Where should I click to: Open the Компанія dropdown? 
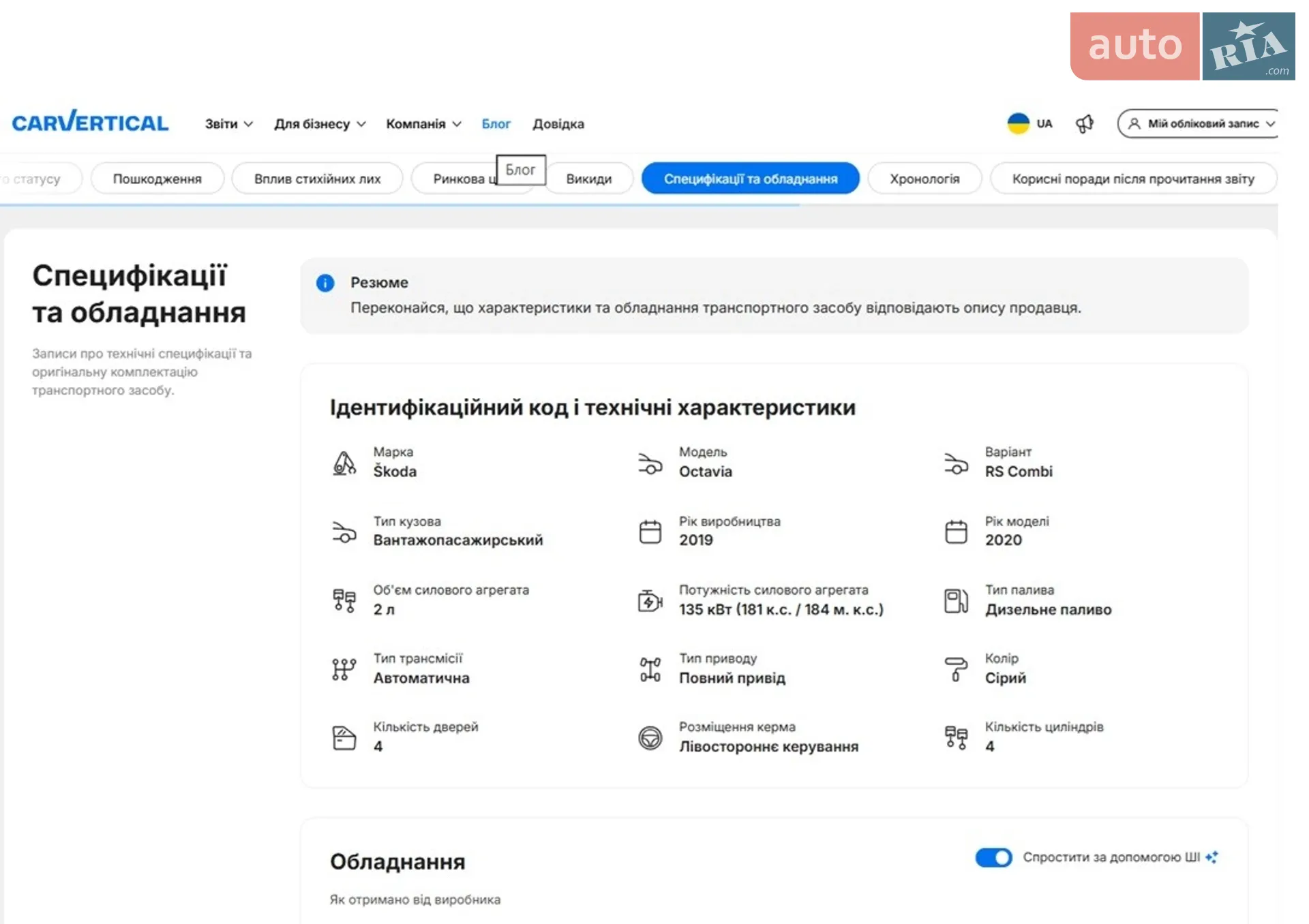(x=423, y=124)
